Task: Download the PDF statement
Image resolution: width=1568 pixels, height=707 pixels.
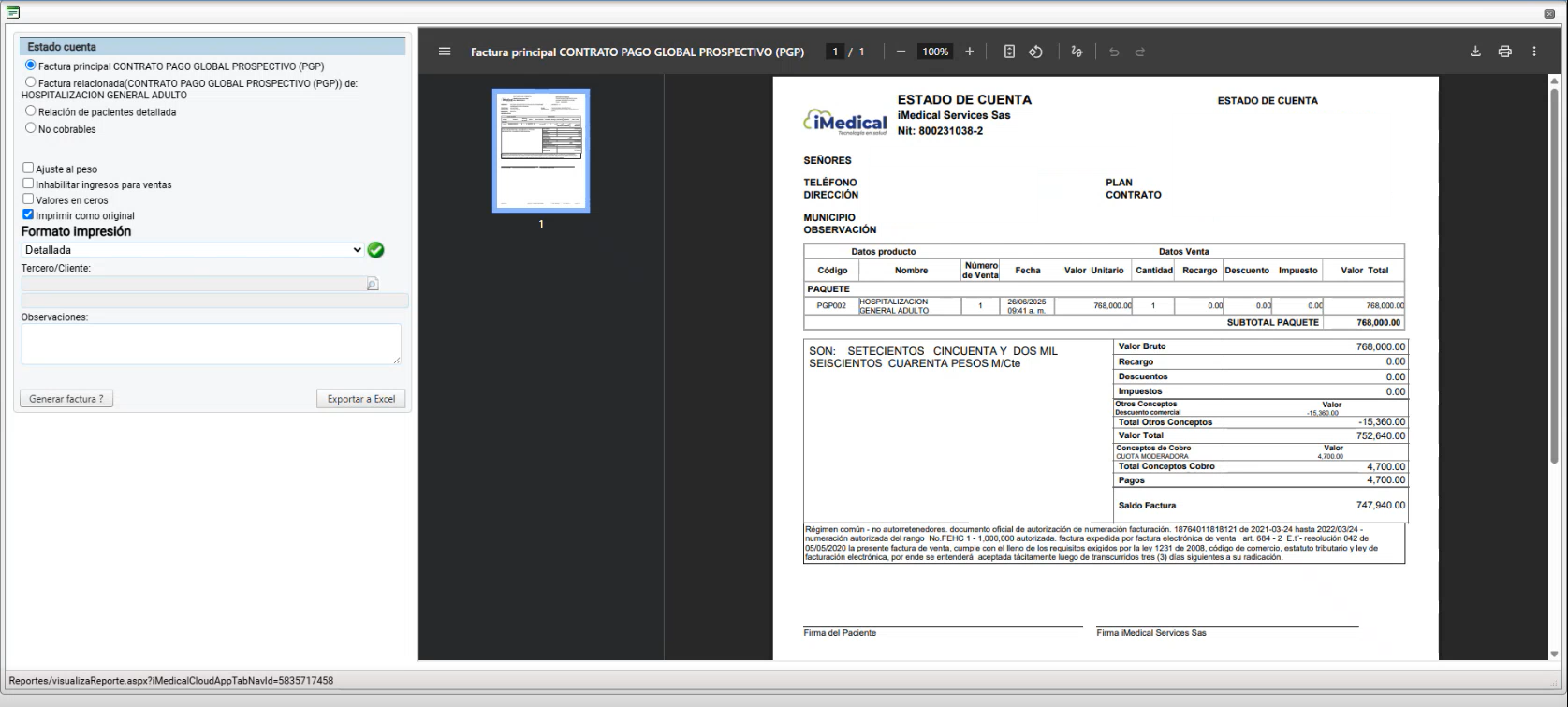Action: (x=1475, y=52)
